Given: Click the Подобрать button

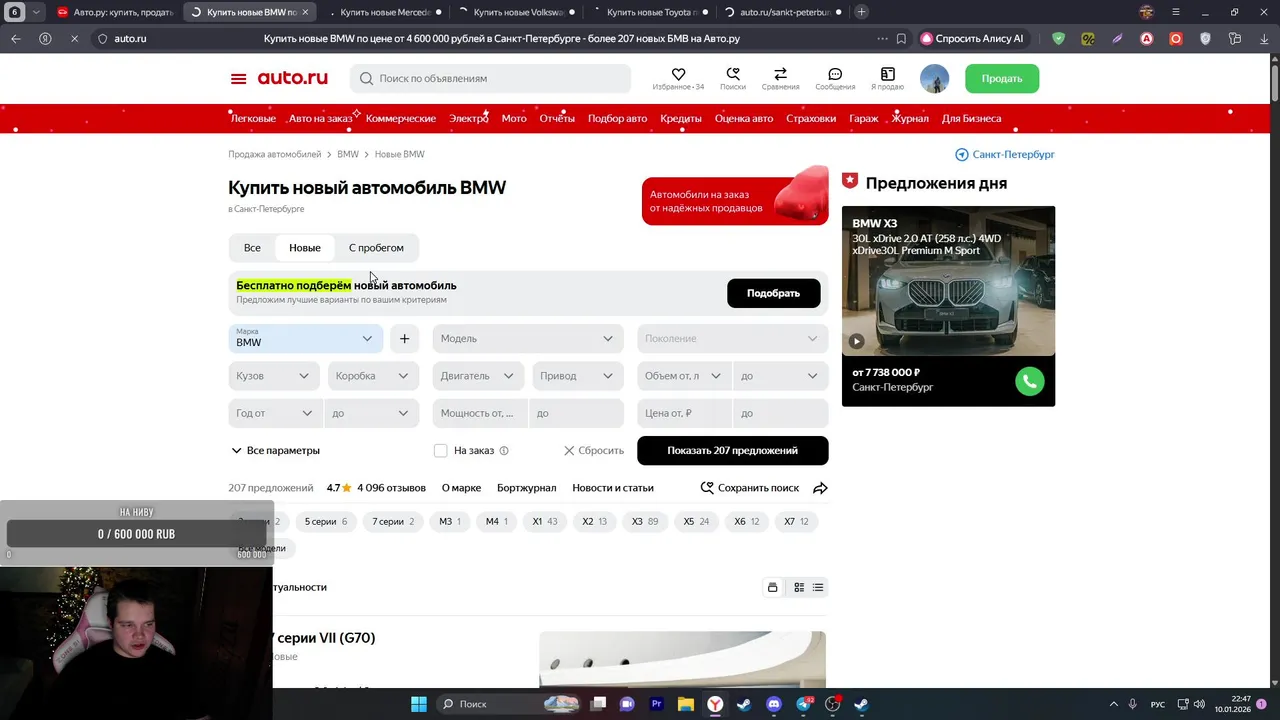Looking at the screenshot, I should pos(773,293).
